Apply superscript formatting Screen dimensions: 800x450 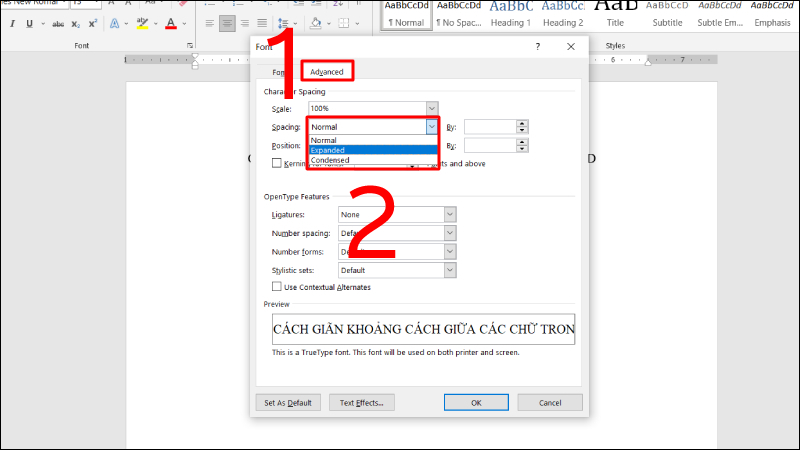point(92,23)
